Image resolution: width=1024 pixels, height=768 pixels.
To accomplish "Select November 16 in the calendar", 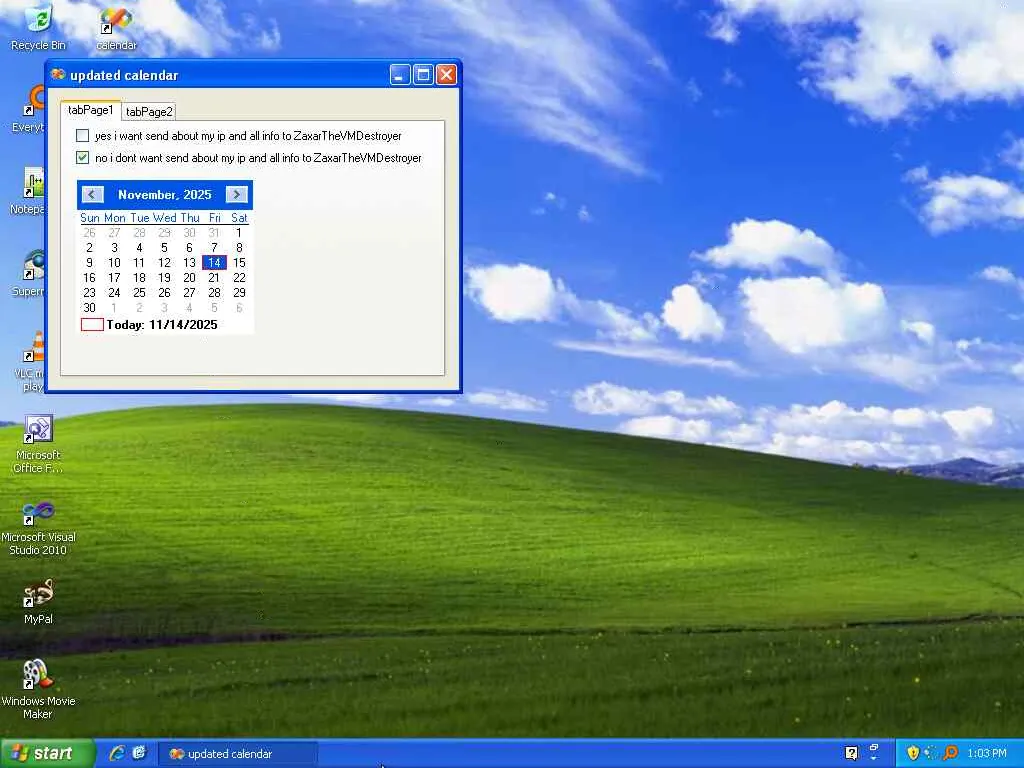I will 89,278.
